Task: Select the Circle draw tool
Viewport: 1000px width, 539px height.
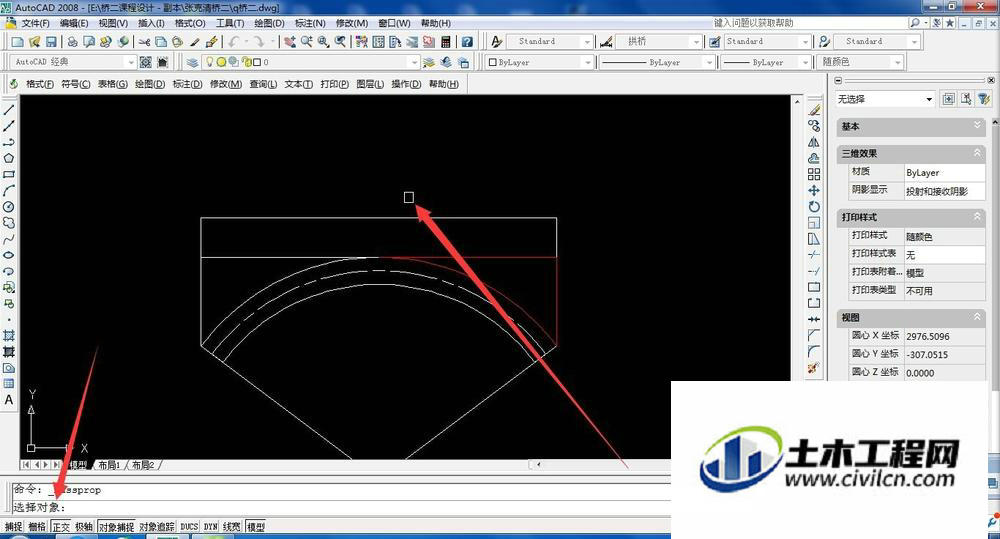Action: point(9,207)
